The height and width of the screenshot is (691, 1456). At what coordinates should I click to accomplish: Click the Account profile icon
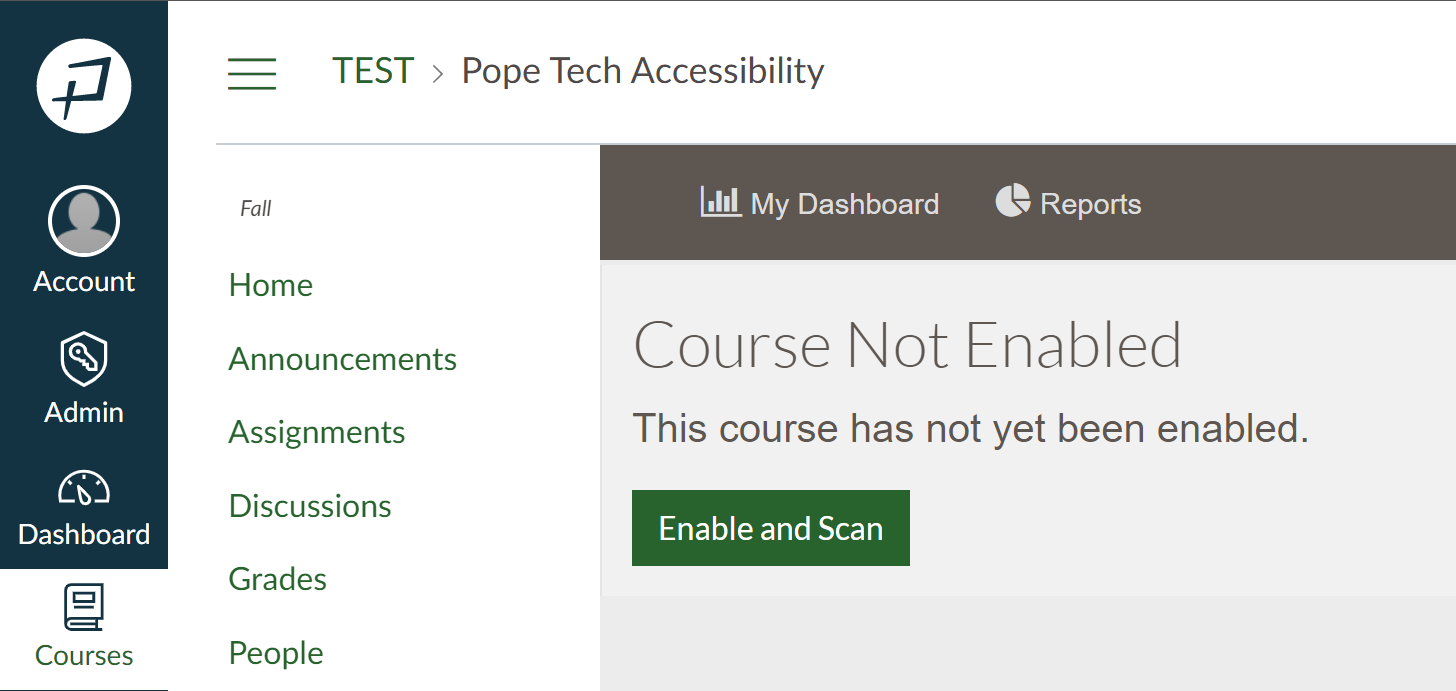(84, 219)
